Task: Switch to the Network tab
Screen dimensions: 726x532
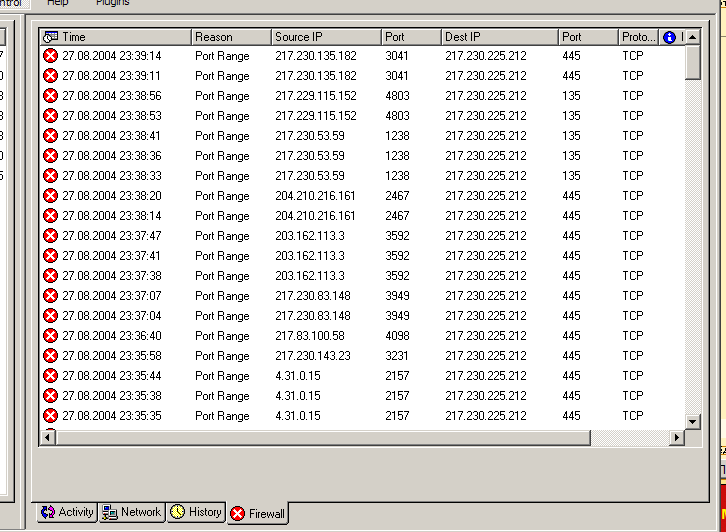Action: tap(132, 512)
